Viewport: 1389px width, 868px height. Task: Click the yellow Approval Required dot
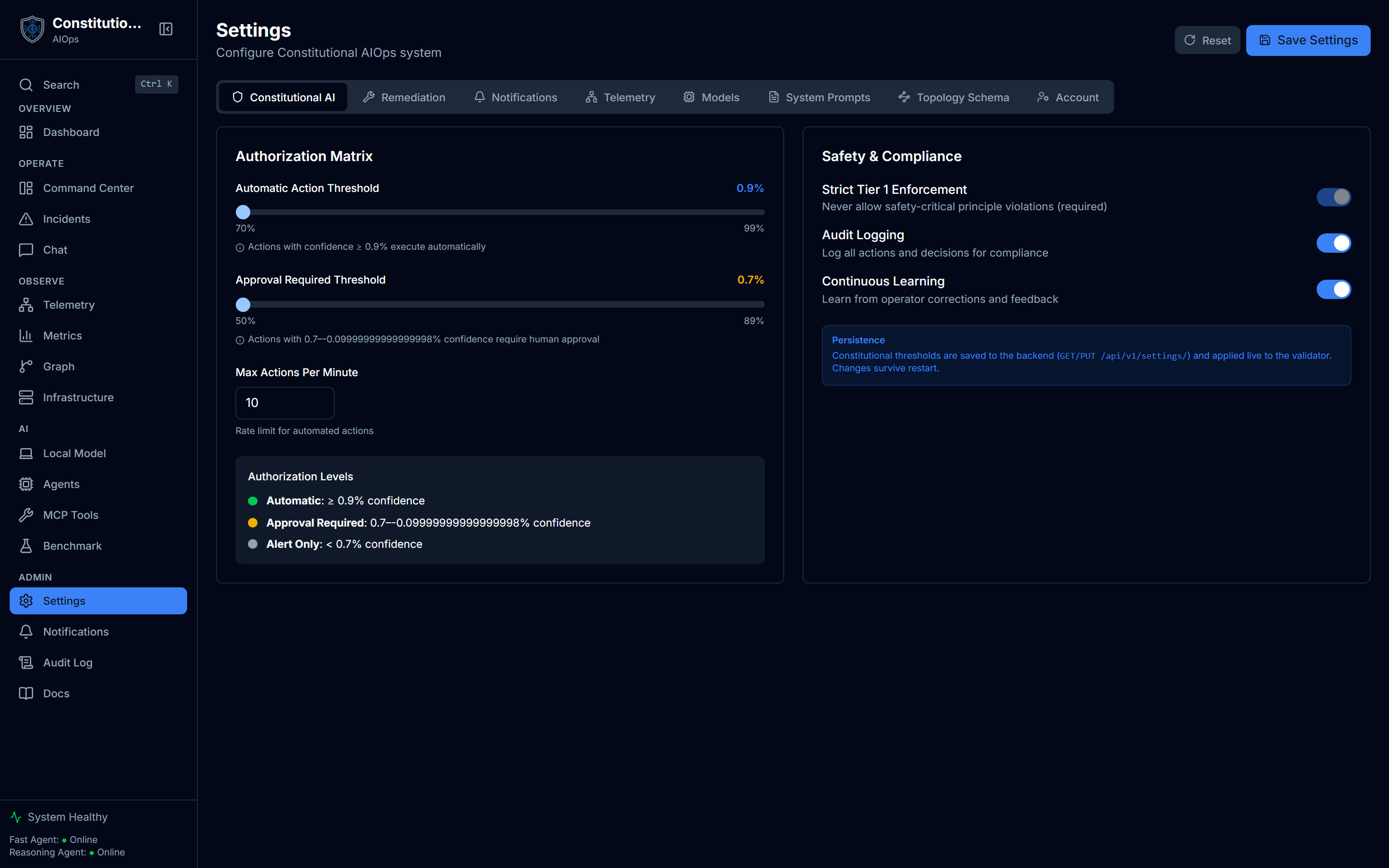[253, 523]
